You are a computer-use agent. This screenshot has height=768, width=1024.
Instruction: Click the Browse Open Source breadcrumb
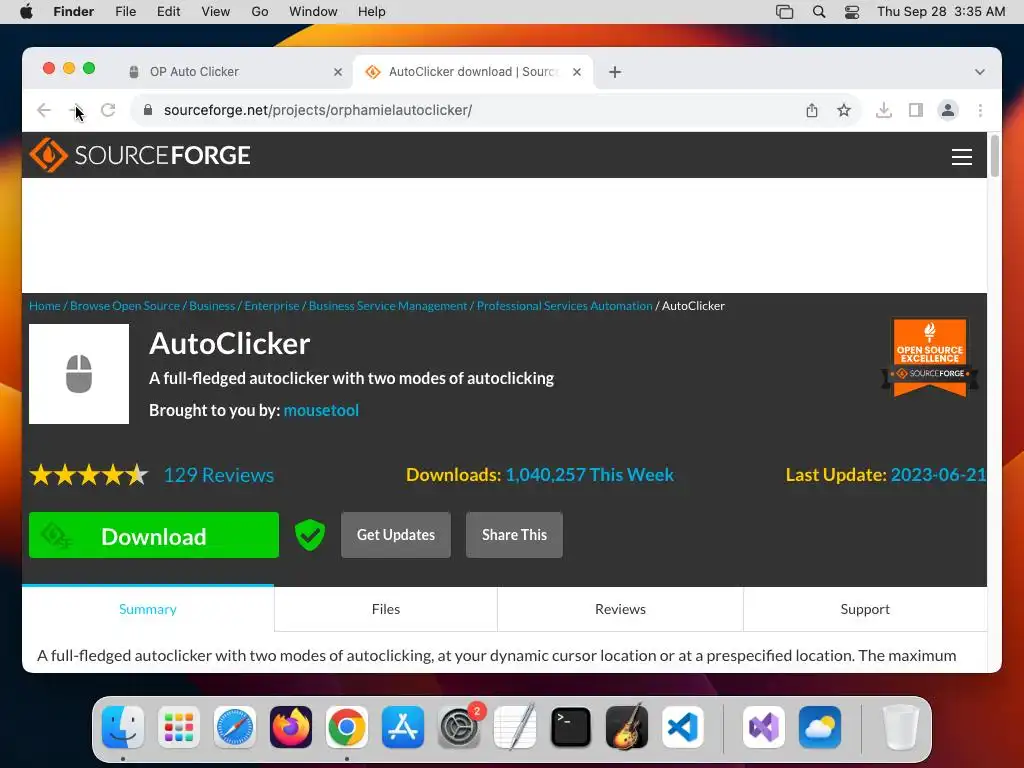tap(125, 306)
